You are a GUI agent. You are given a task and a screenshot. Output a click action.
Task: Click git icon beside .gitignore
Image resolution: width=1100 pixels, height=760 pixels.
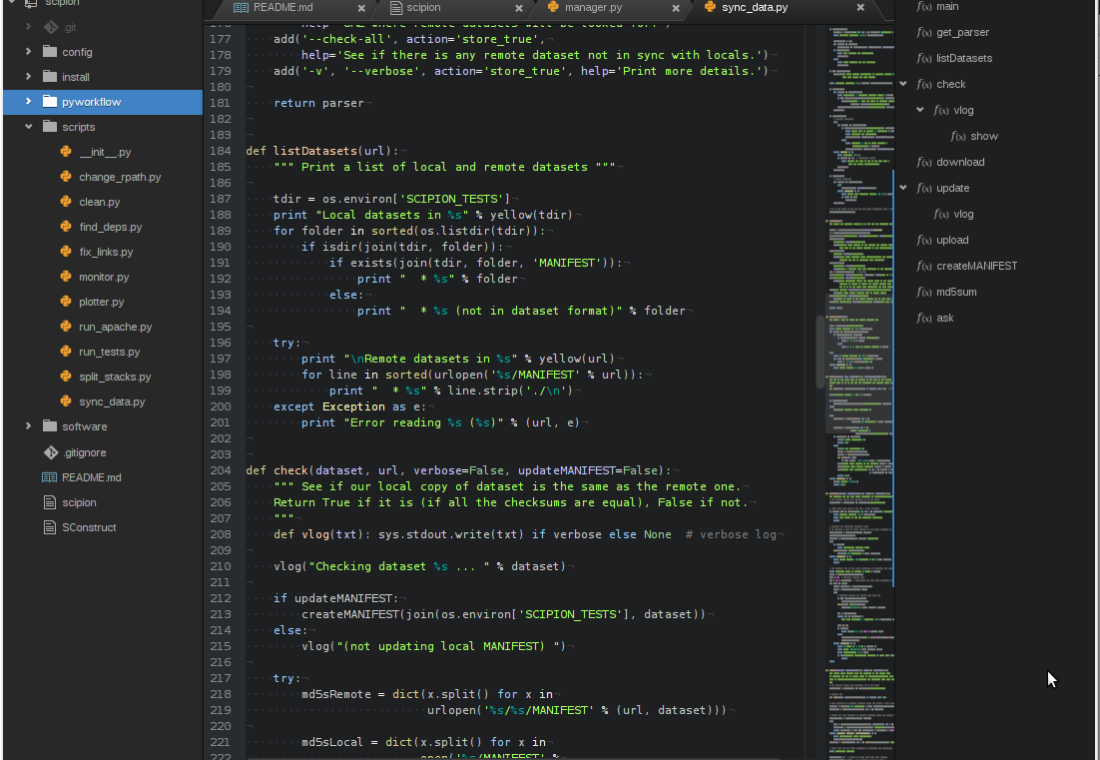(51, 452)
